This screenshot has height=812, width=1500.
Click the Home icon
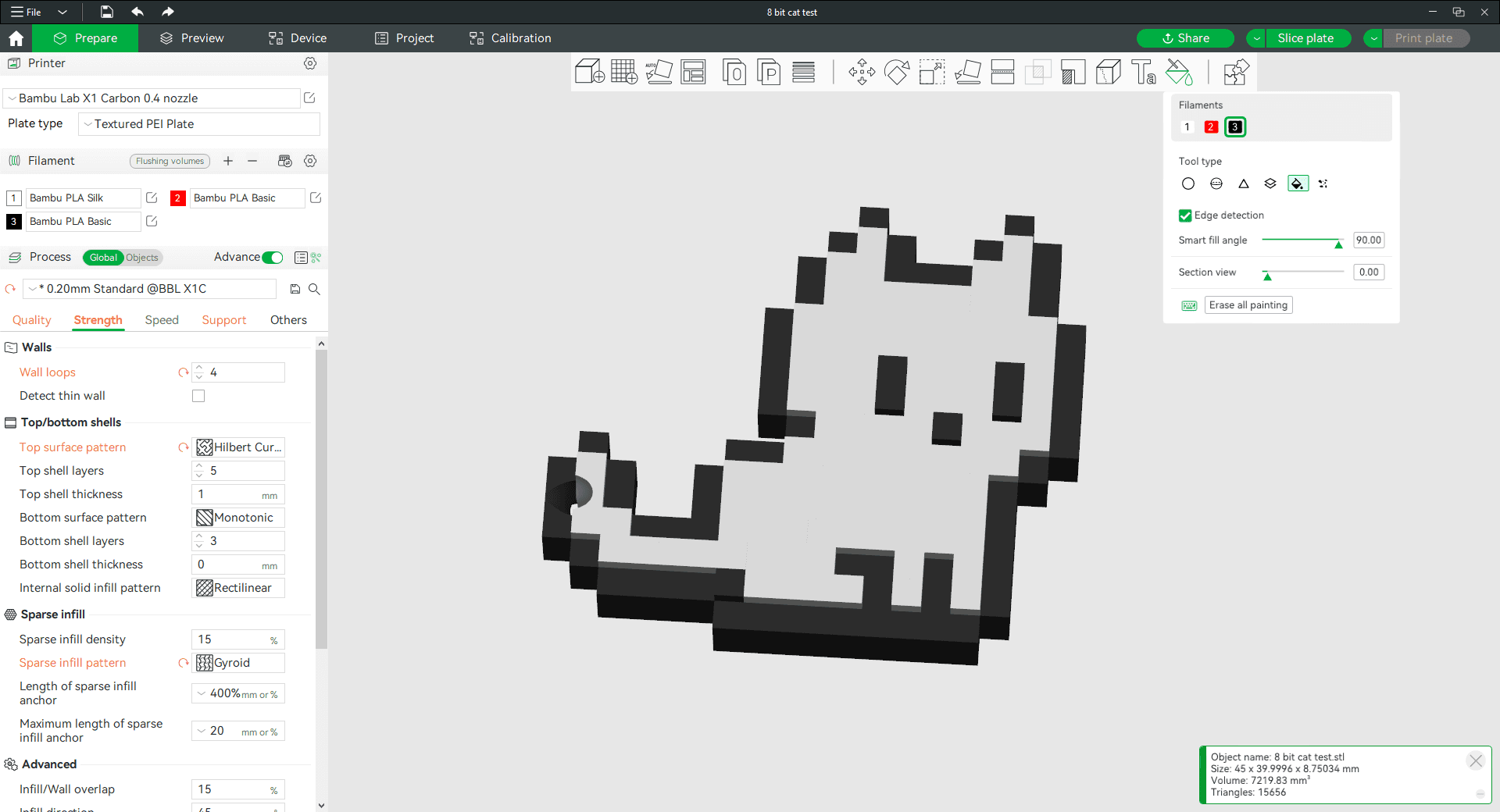point(16,38)
